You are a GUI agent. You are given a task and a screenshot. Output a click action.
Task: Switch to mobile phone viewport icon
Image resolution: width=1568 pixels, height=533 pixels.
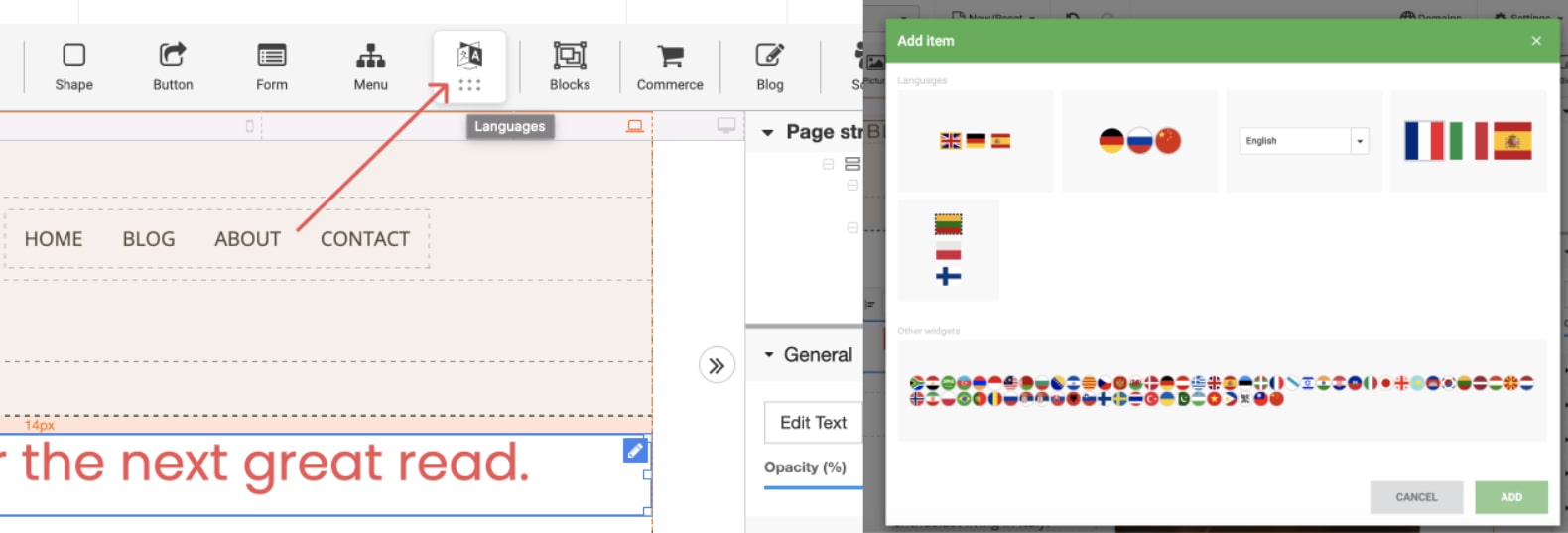point(249,126)
